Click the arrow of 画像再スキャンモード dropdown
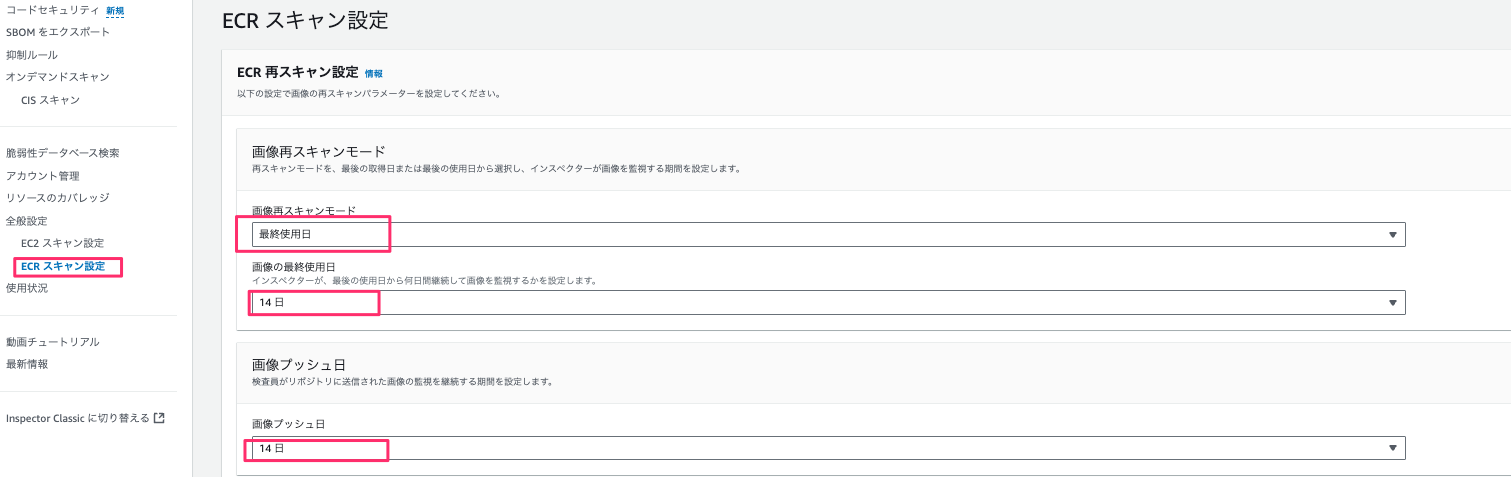 pyautogui.click(x=1392, y=235)
